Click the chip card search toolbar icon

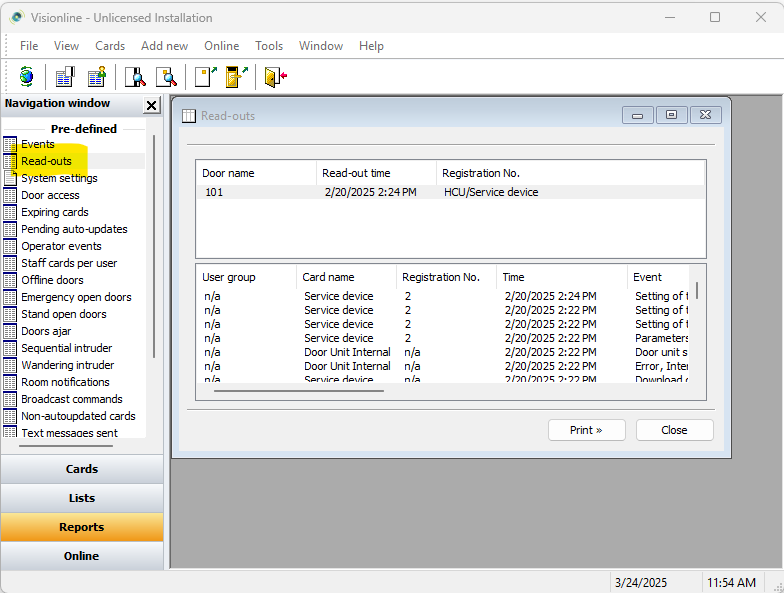point(166,77)
